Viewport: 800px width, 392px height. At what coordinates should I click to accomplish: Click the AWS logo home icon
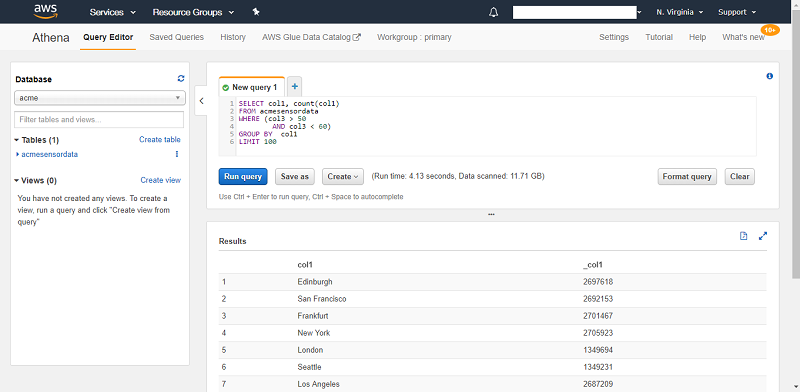point(45,11)
